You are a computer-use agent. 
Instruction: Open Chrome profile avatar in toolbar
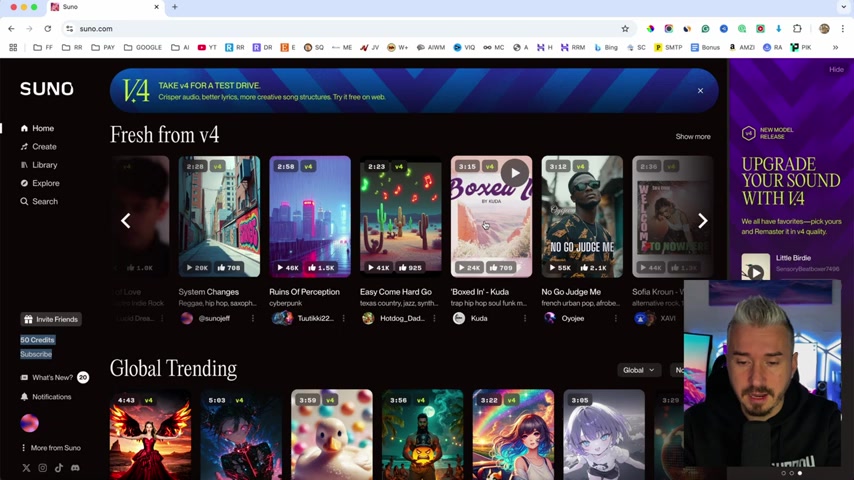coord(824,29)
